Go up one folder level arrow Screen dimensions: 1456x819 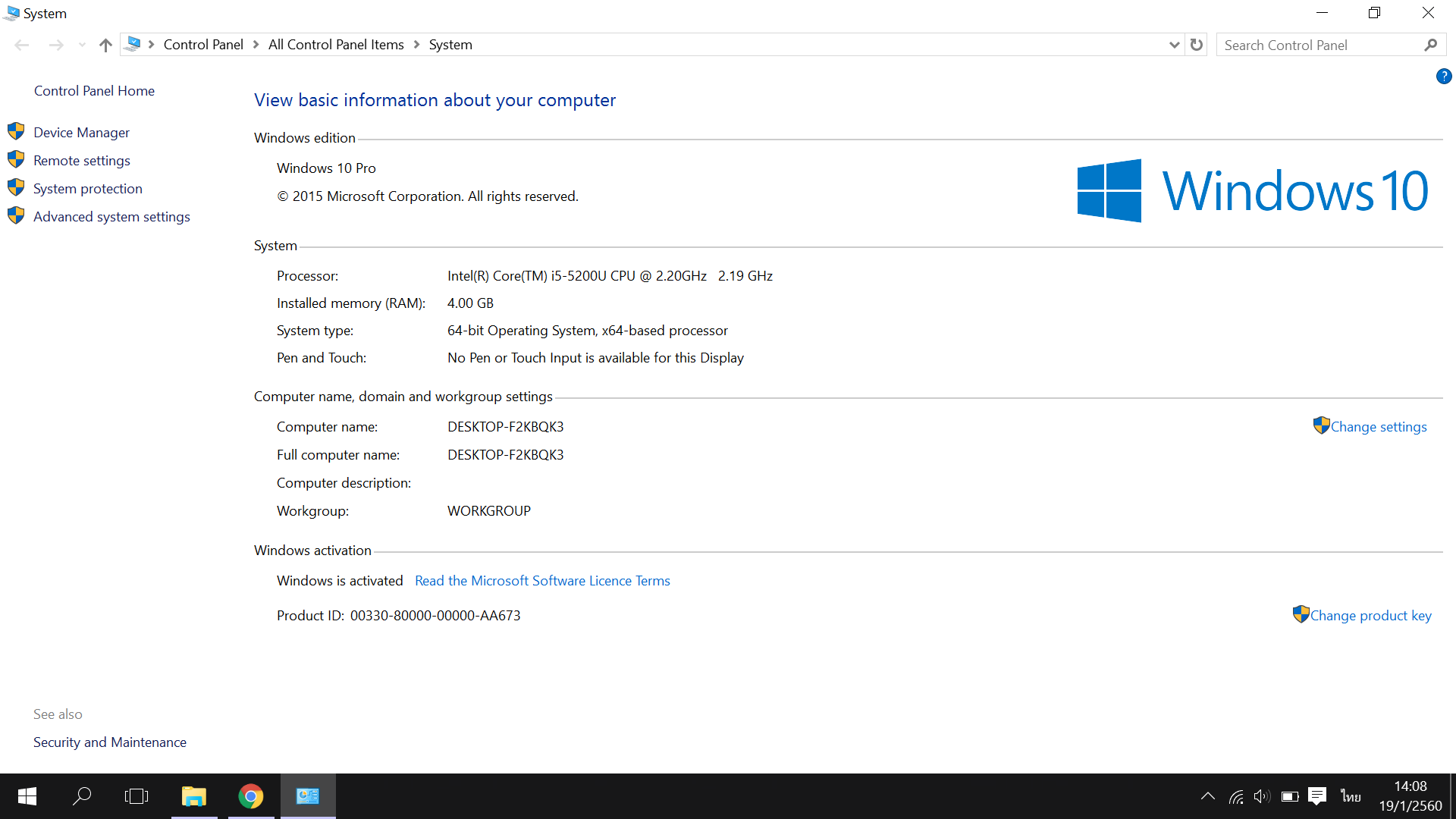[x=105, y=45]
